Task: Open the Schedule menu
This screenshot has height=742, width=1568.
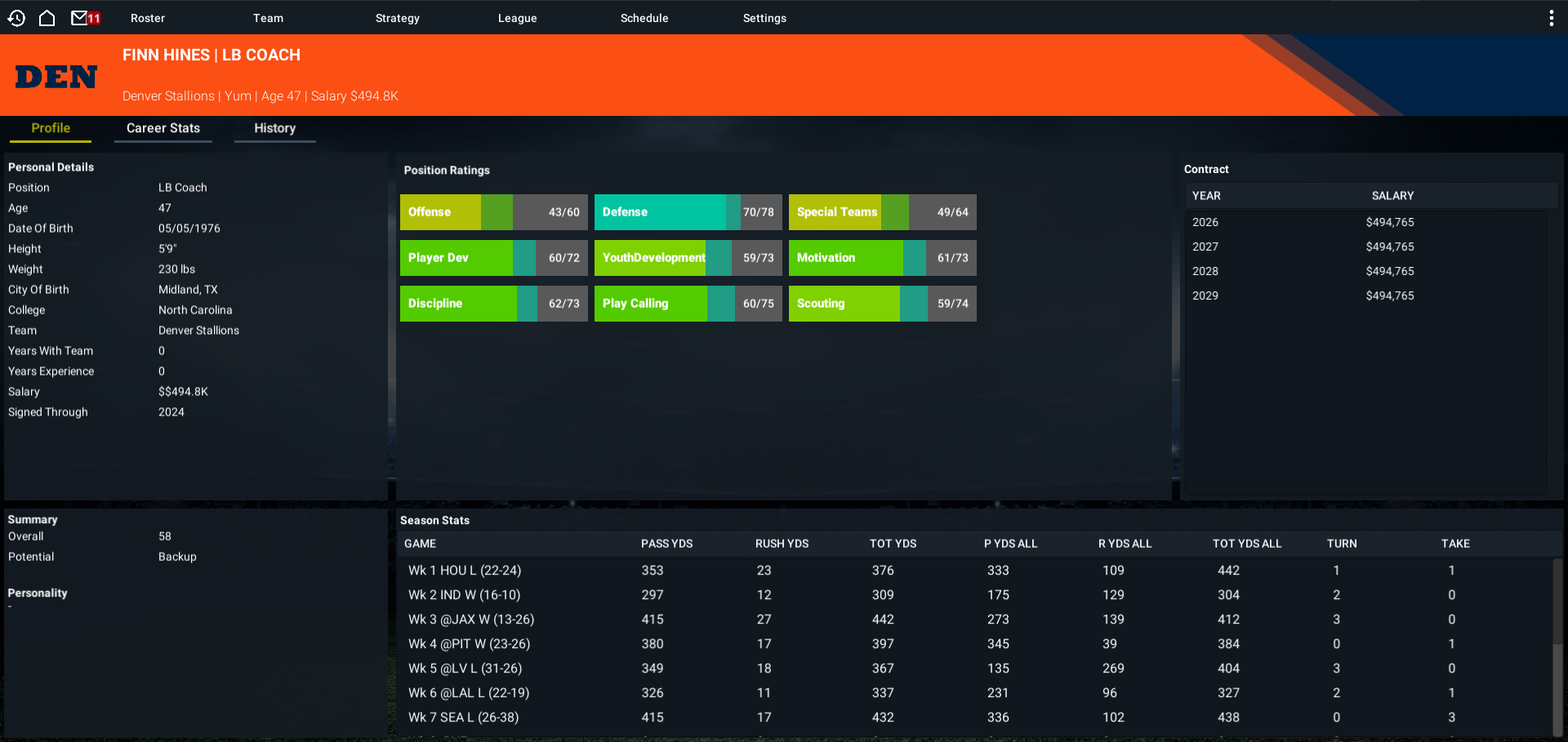Action: 644,18
